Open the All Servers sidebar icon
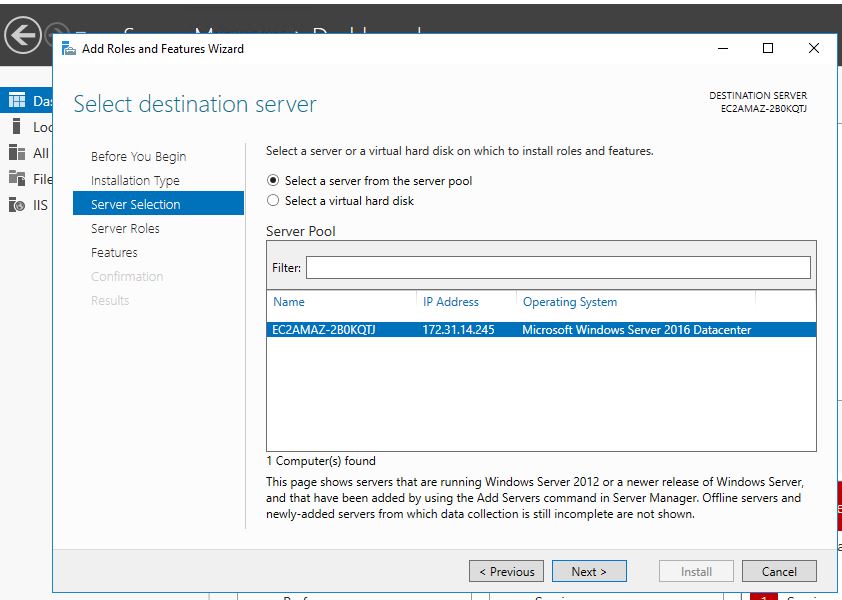 [x=16, y=152]
